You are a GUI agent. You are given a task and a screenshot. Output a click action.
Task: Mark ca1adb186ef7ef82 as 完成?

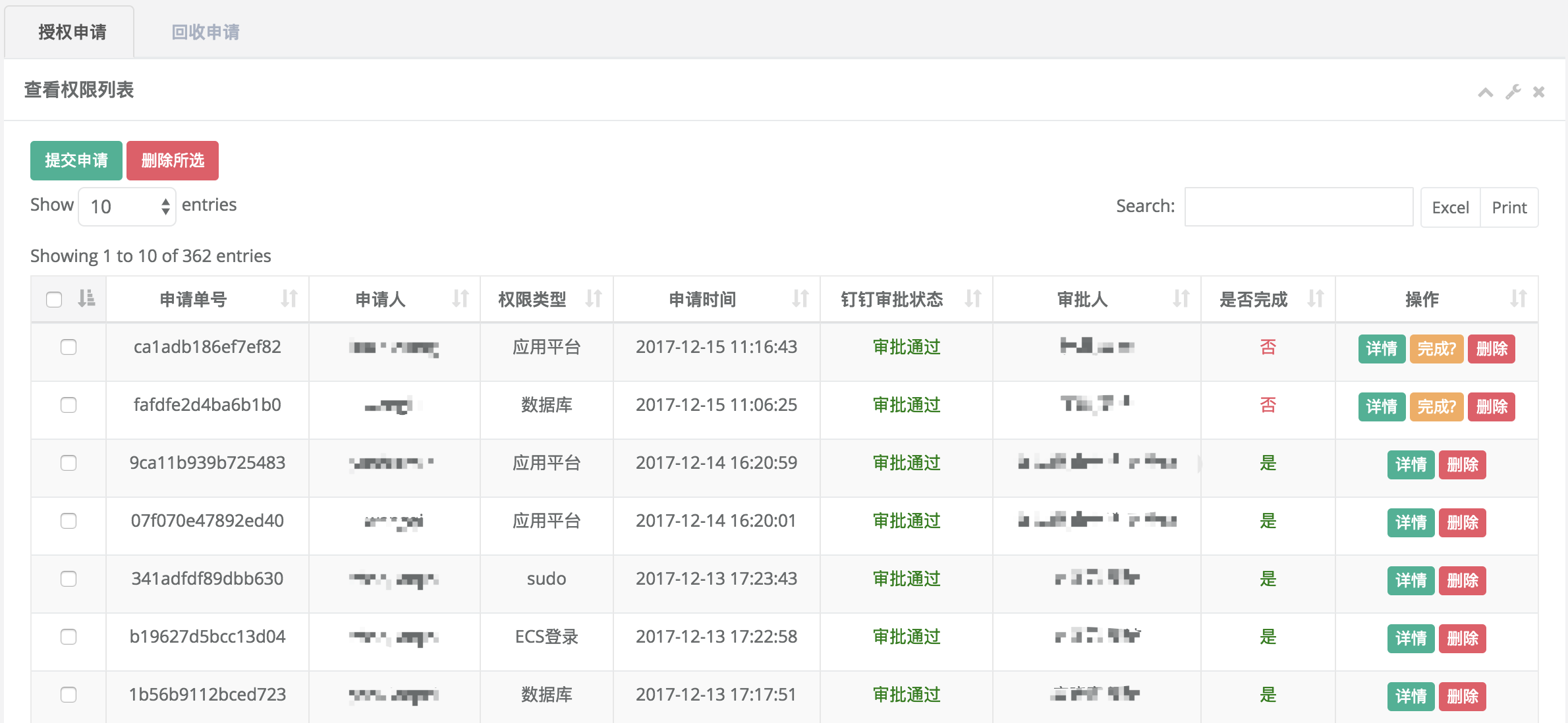[1437, 349]
